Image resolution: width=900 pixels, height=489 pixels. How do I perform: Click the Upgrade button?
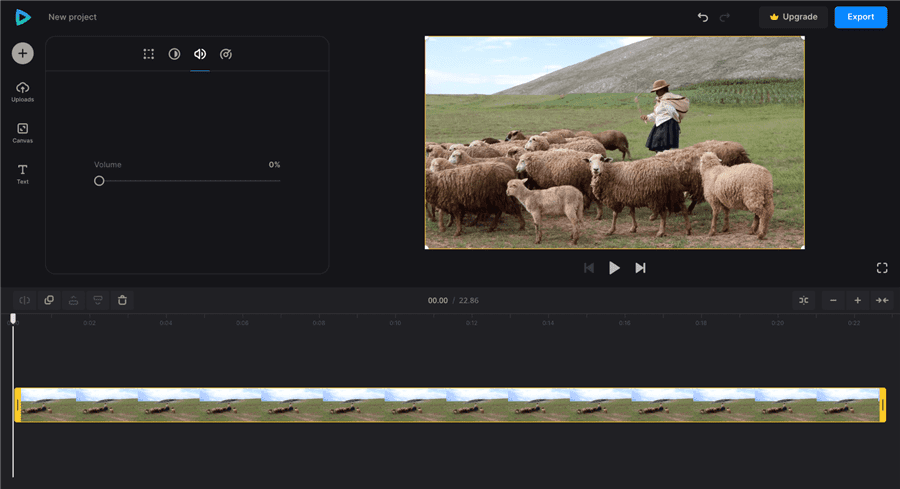793,17
